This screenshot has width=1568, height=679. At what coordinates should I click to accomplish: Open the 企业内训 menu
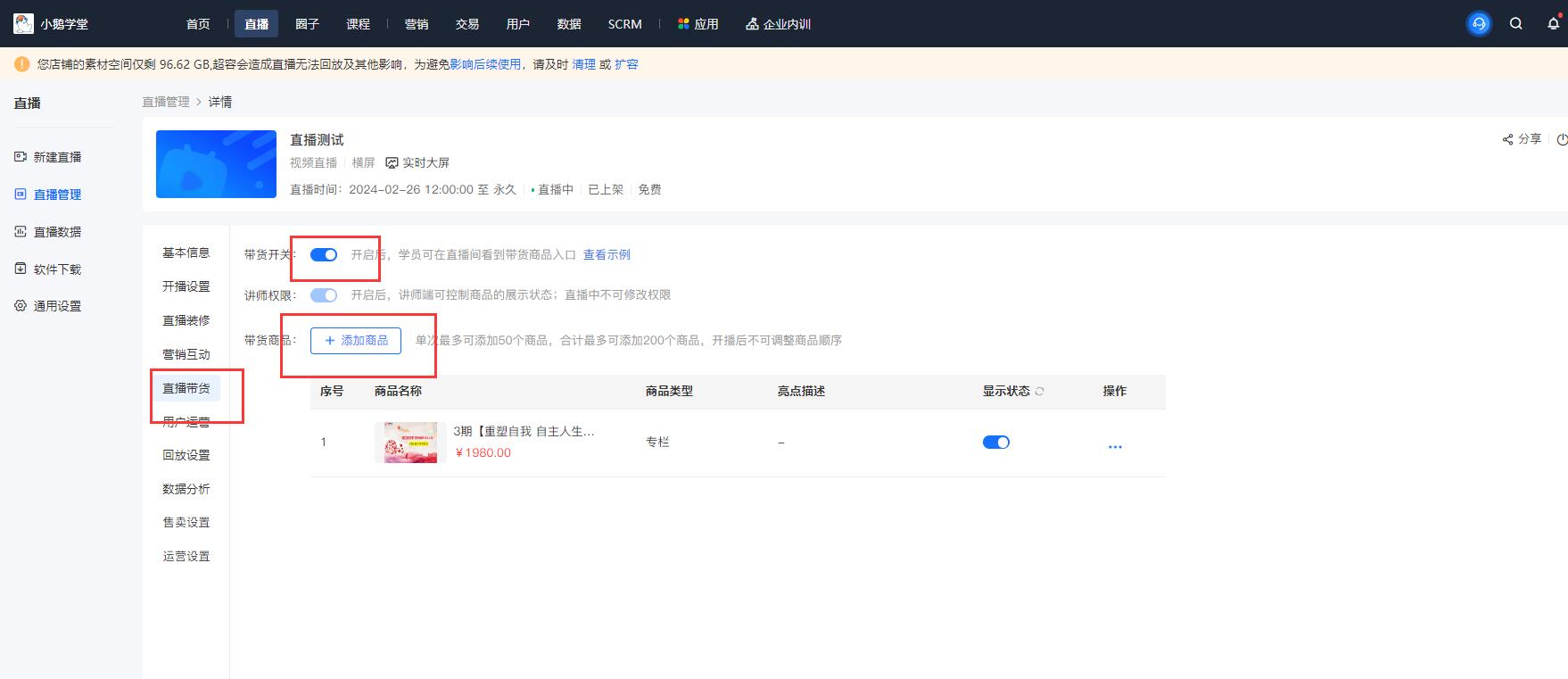click(x=778, y=24)
